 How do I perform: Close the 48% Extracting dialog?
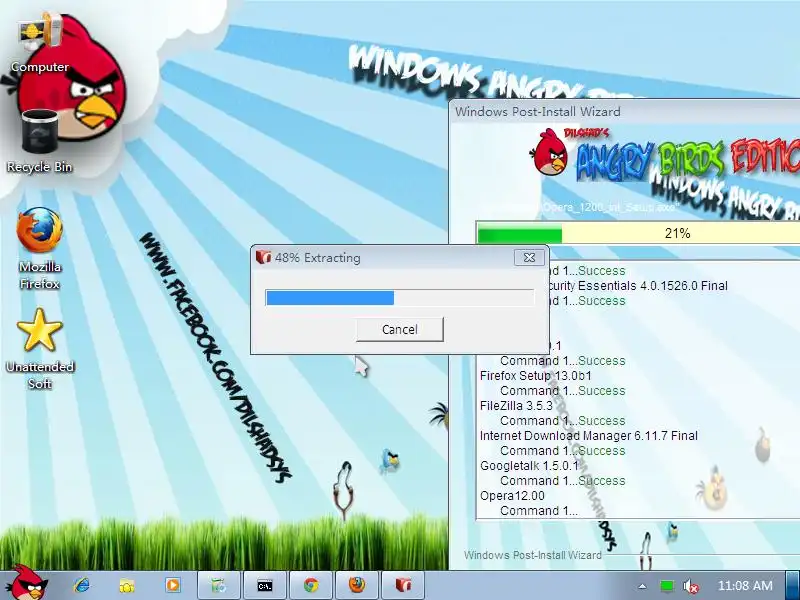tap(529, 258)
